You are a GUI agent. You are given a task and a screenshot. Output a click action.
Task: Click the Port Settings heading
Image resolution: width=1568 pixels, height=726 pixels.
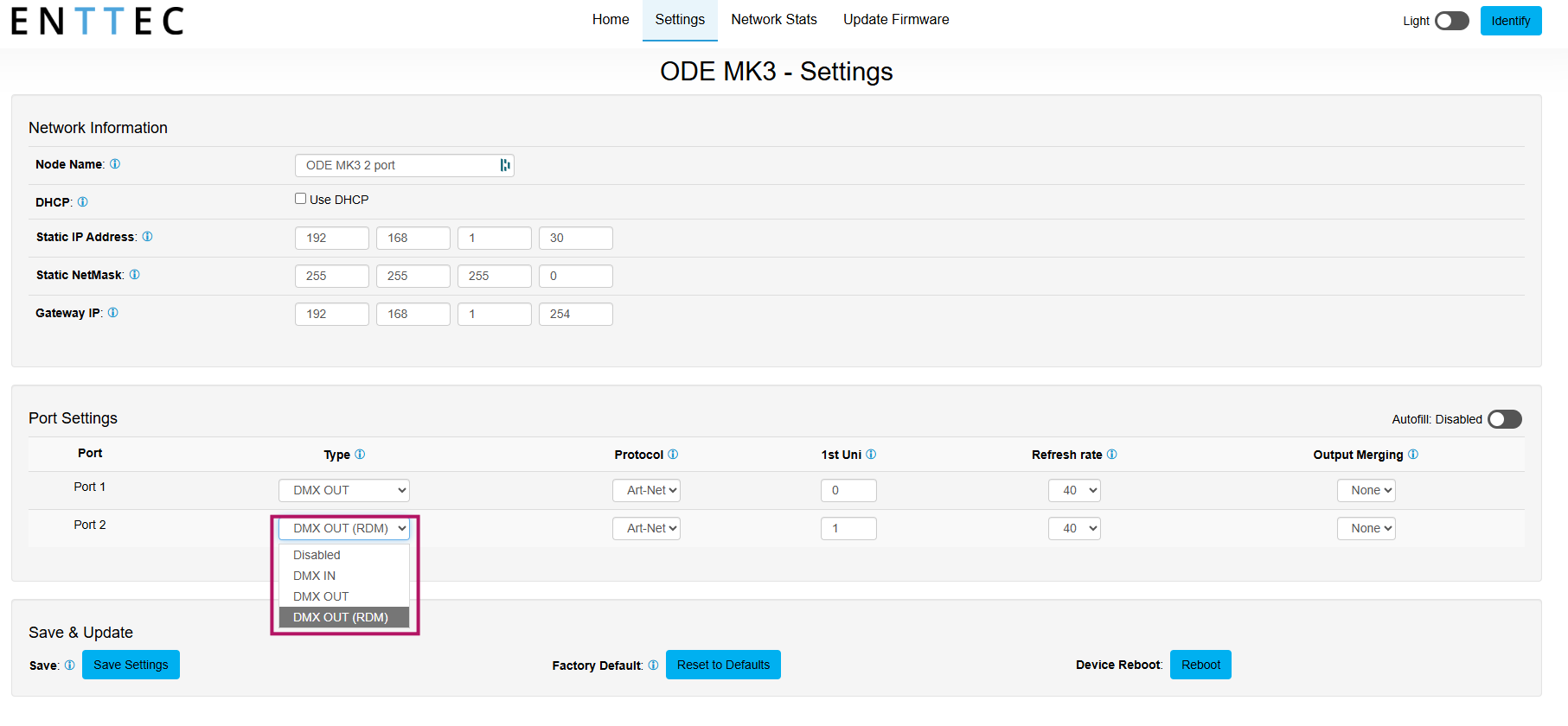(x=73, y=418)
